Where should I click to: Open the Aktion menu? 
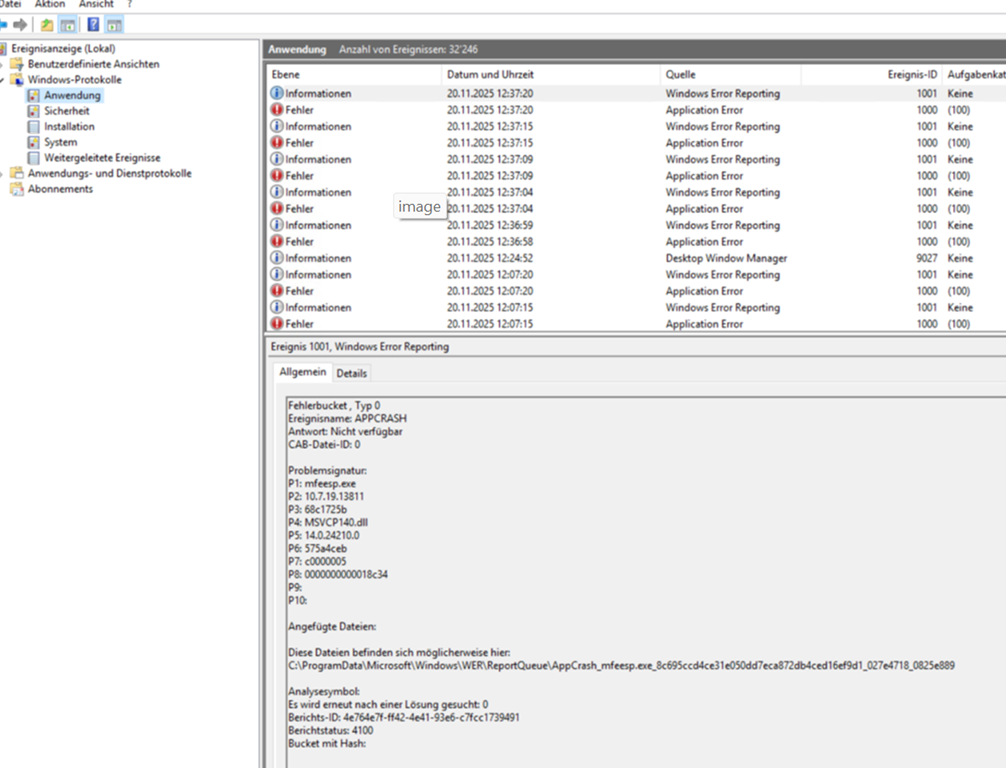click(49, 5)
